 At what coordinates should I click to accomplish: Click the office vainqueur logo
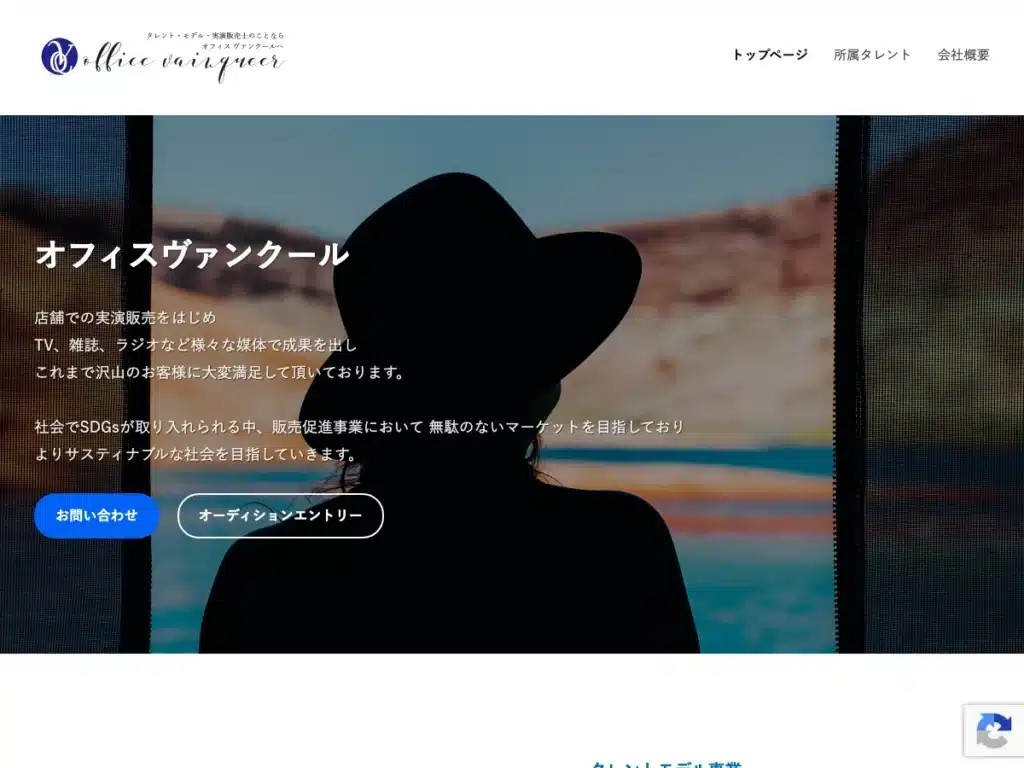click(163, 57)
